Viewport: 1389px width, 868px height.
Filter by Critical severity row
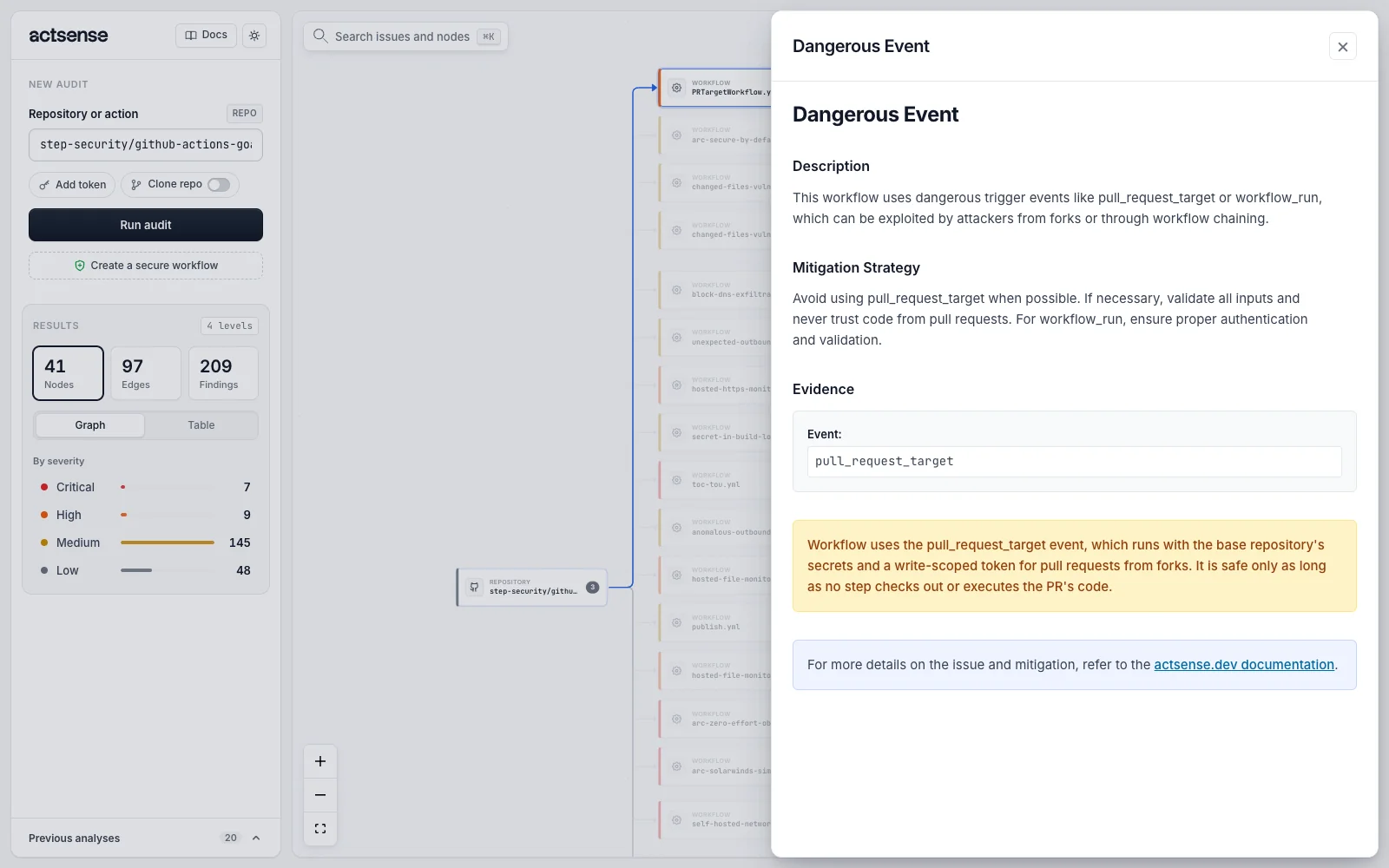coord(146,487)
